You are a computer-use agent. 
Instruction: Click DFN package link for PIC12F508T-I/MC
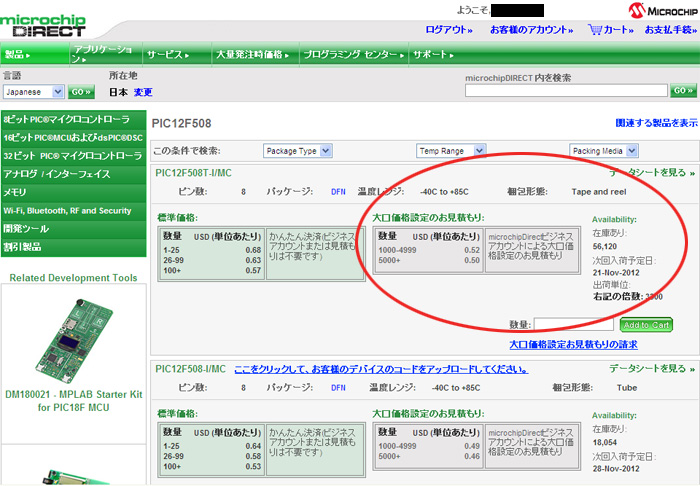click(x=338, y=192)
